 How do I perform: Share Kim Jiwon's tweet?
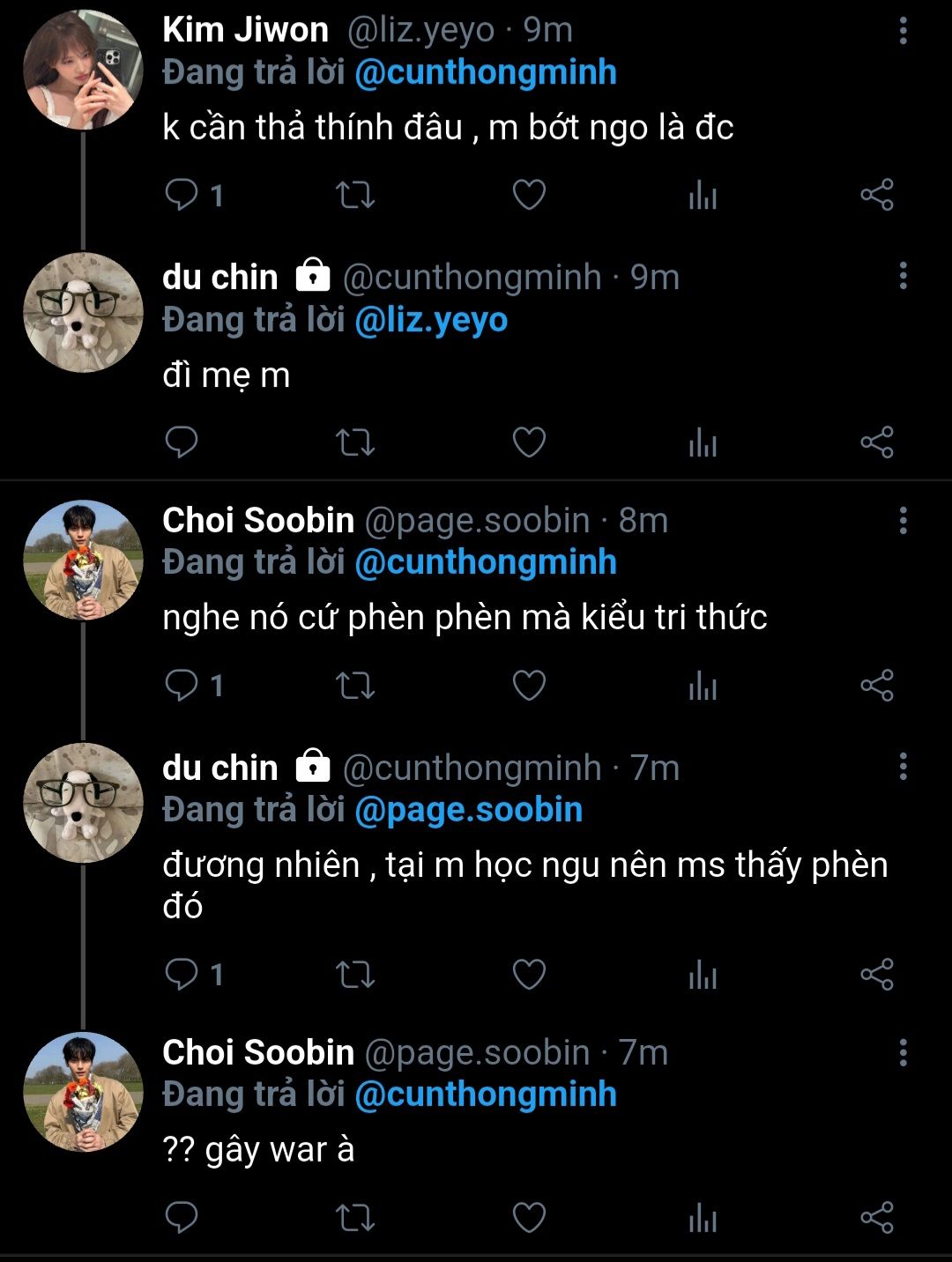click(877, 195)
